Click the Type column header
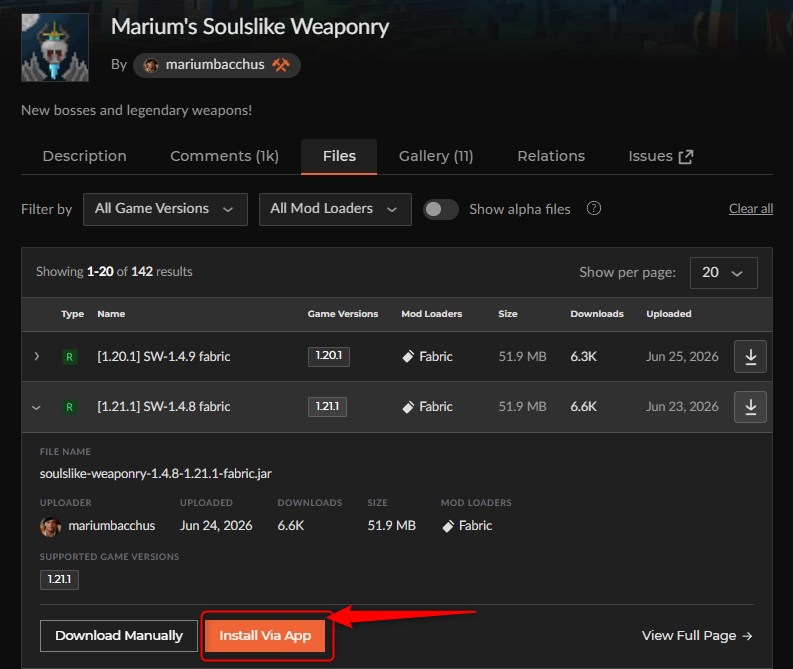Viewport: 793px width, 669px height. (x=73, y=314)
